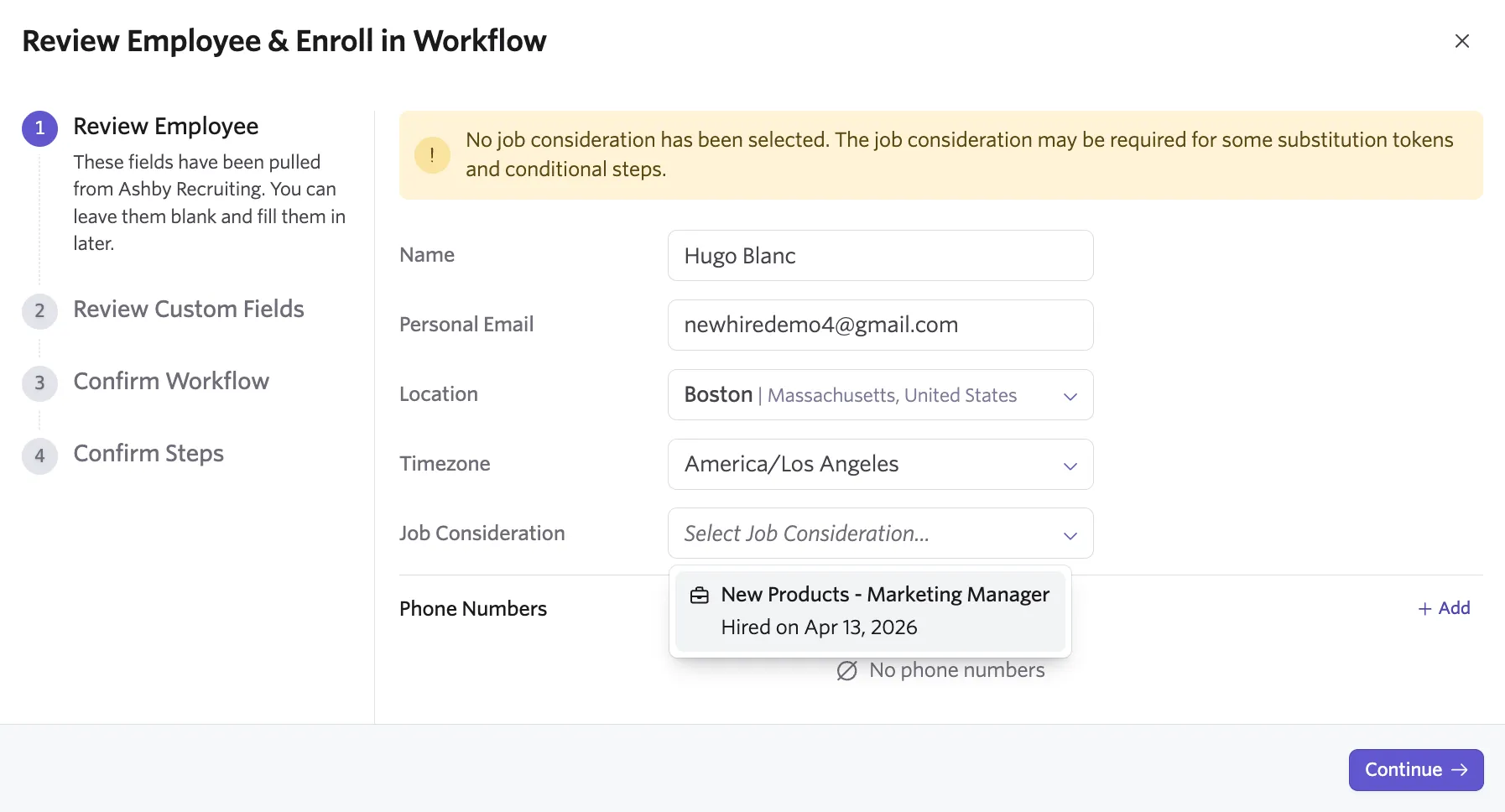Edit the Name field Hugo Blanc
The width and height of the screenshot is (1505, 812).
tap(880, 256)
